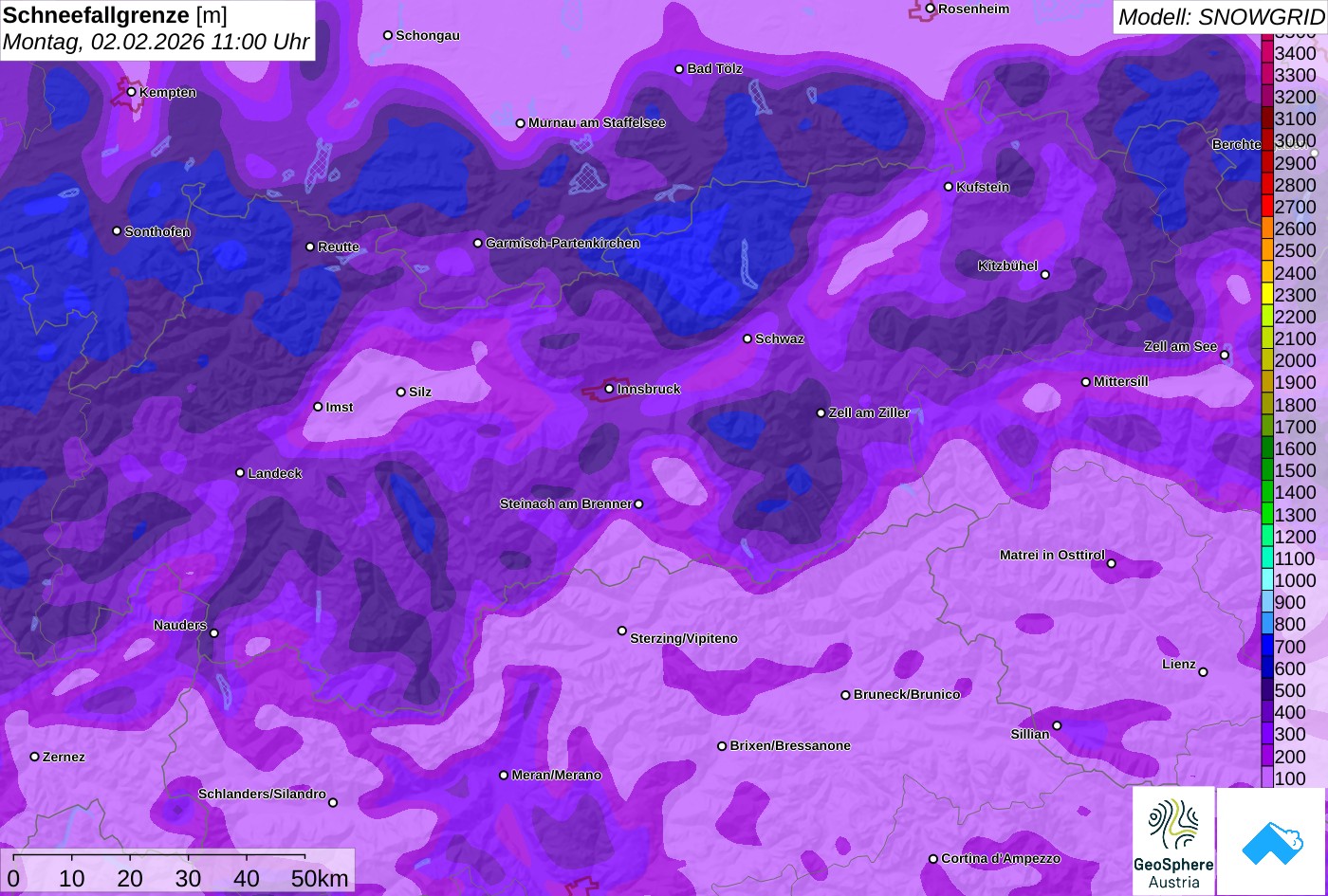Screen dimensions: 1328x896
Task: Click the Reutte label
Action: (339, 247)
